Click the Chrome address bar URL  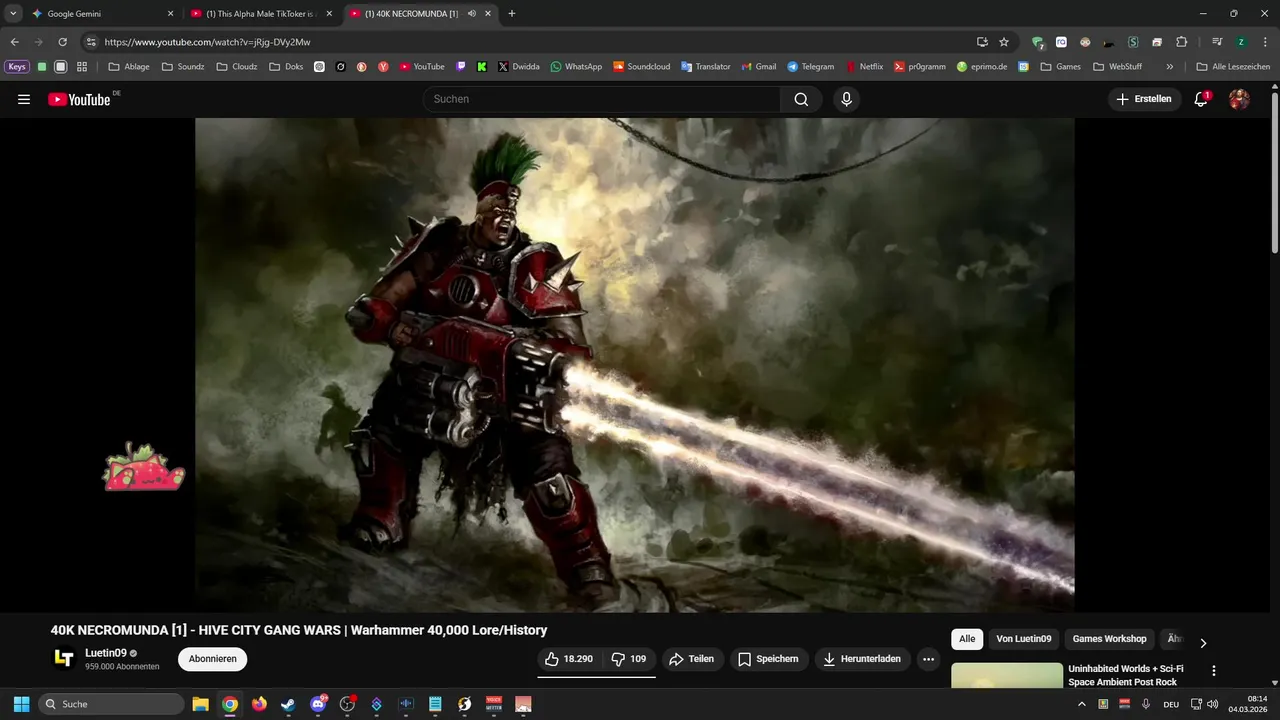coord(207,42)
